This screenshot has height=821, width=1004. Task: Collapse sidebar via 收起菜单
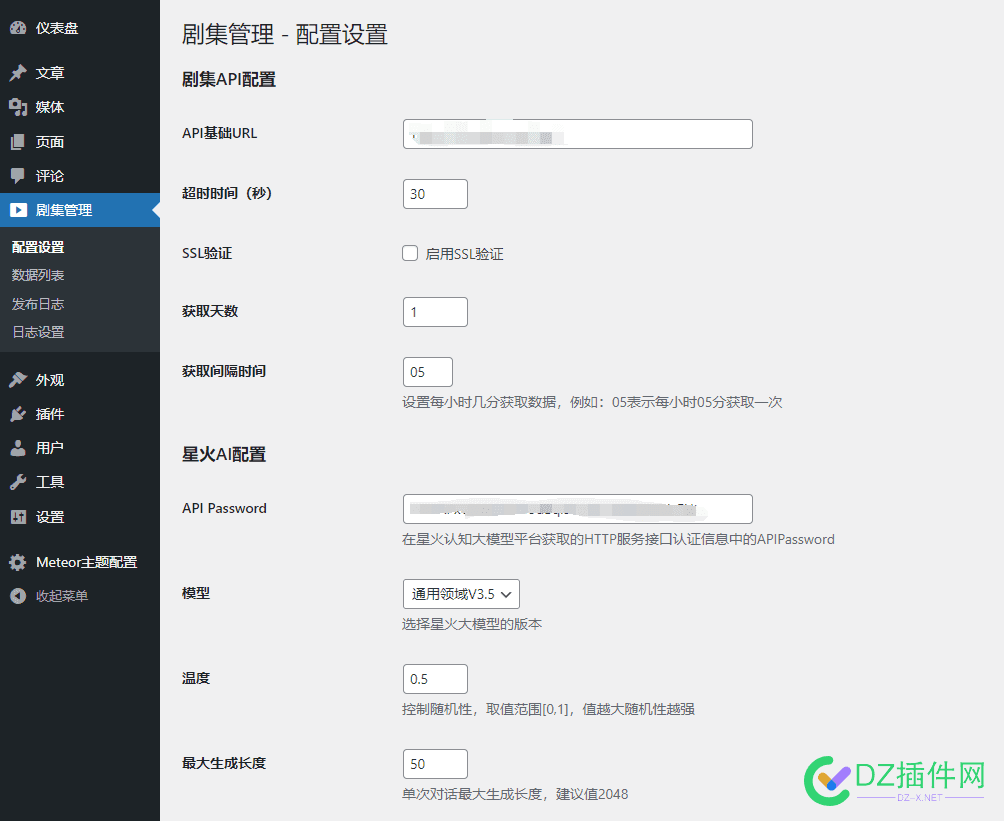79,596
